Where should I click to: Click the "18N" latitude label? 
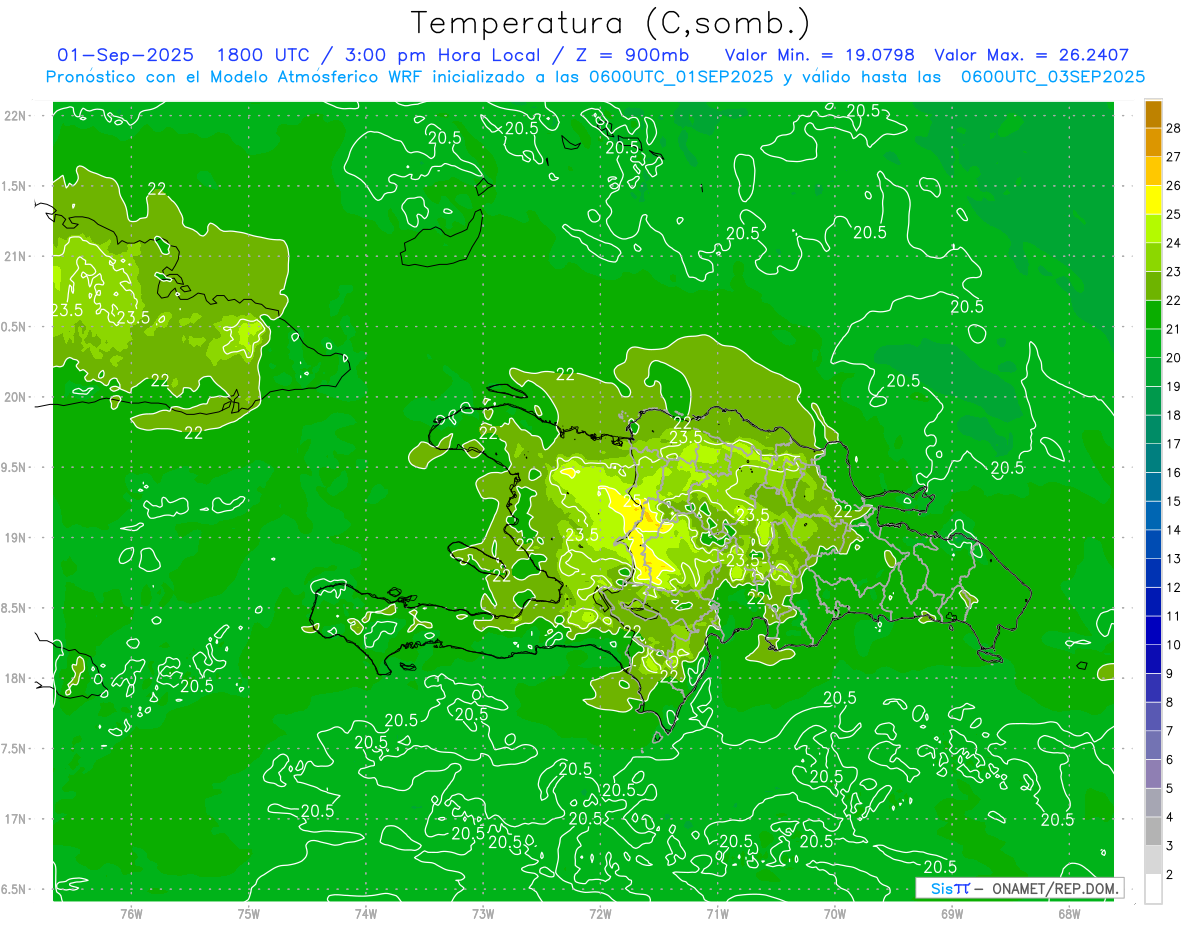[x=15, y=678]
